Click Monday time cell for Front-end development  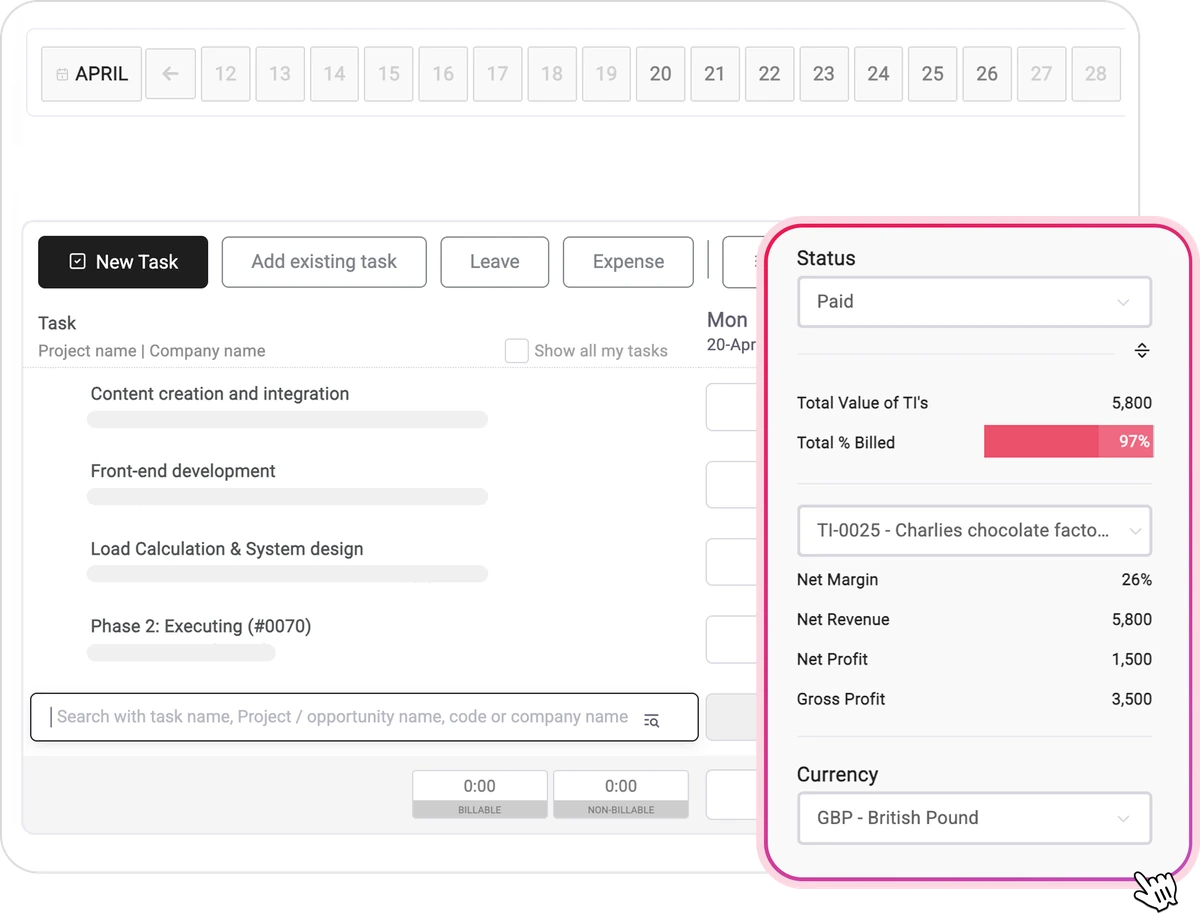pos(734,485)
